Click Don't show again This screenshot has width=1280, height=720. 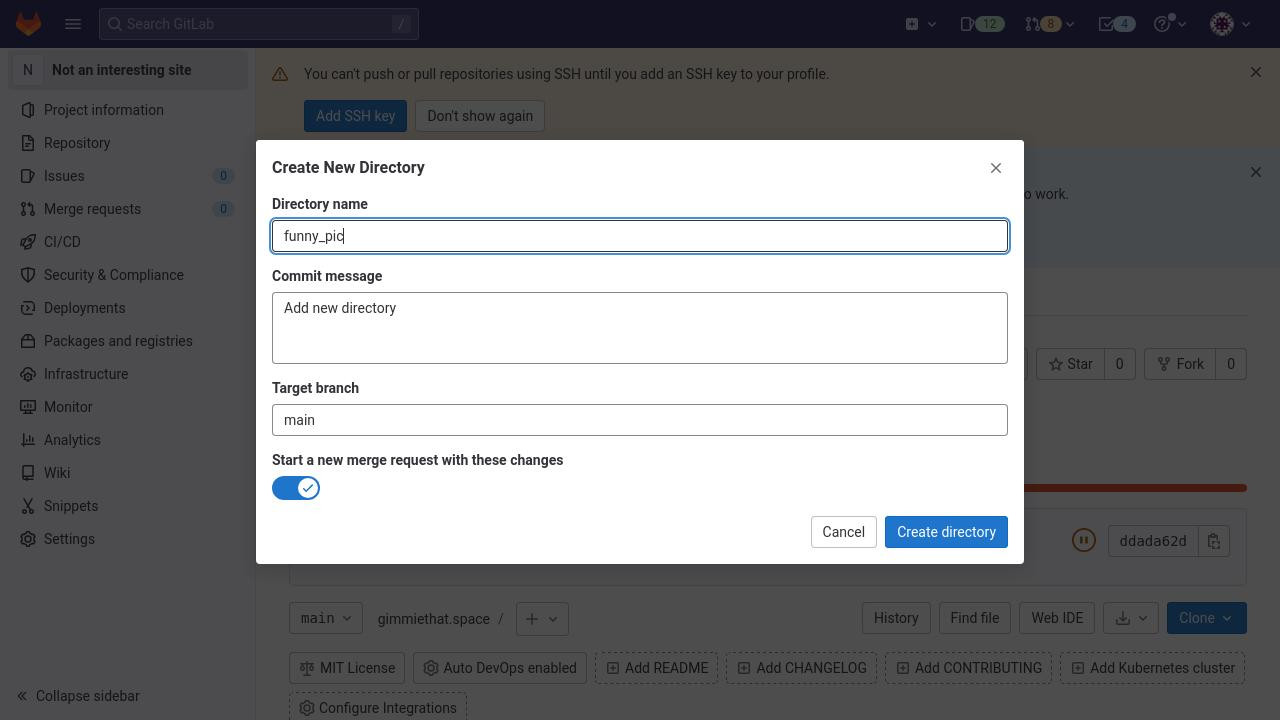[480, 116]
